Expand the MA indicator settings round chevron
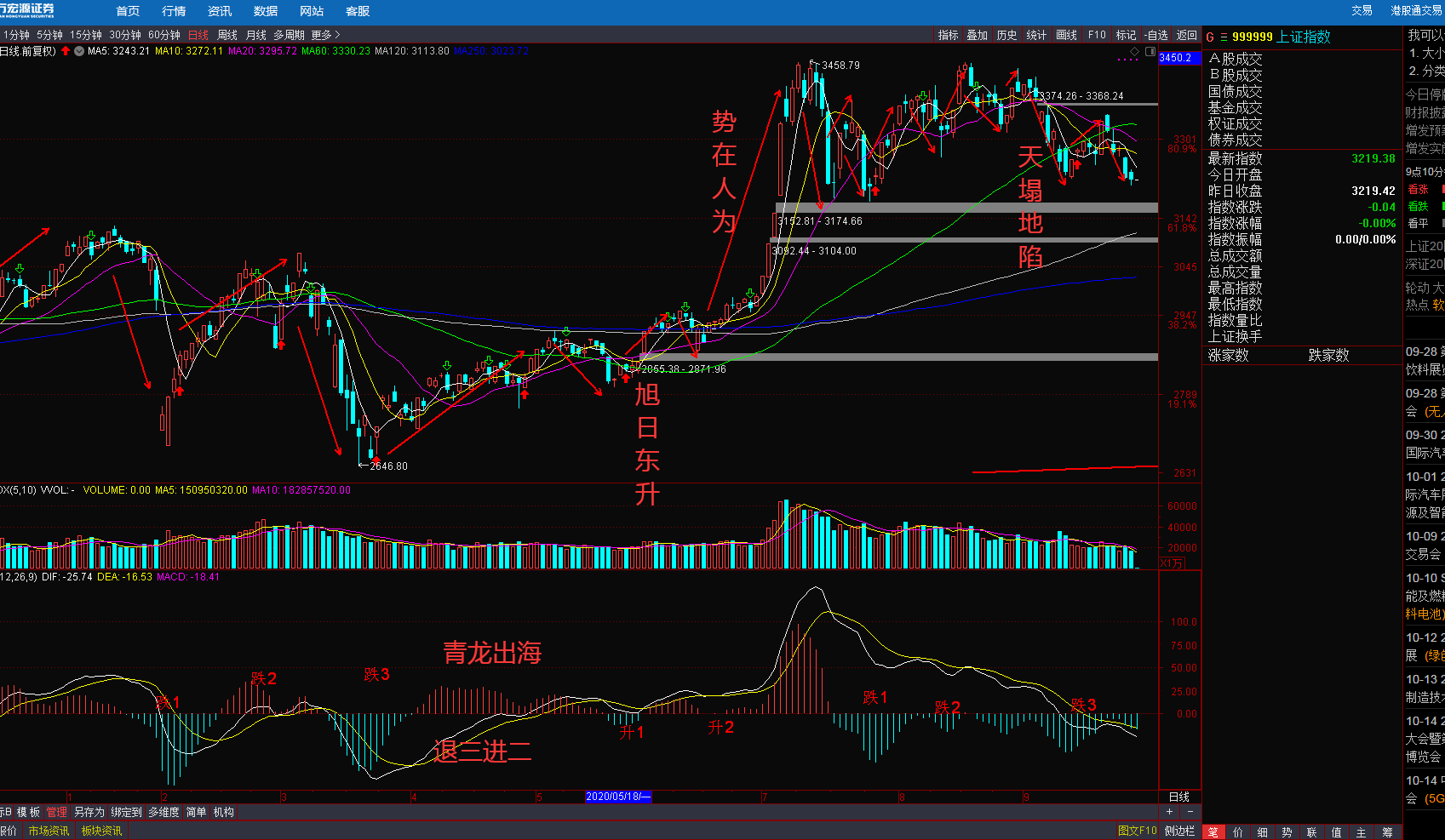Image resolution: width=1445 pixels, height=840 pixels. coord(79,51)
